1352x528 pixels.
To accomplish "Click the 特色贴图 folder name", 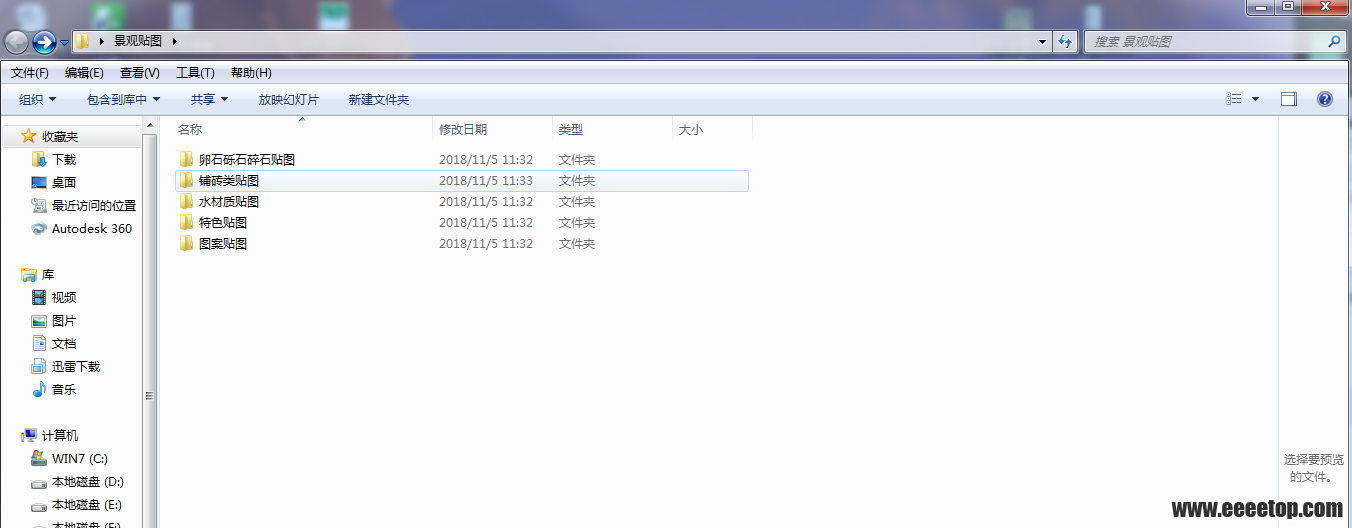I will click(223, 223).
